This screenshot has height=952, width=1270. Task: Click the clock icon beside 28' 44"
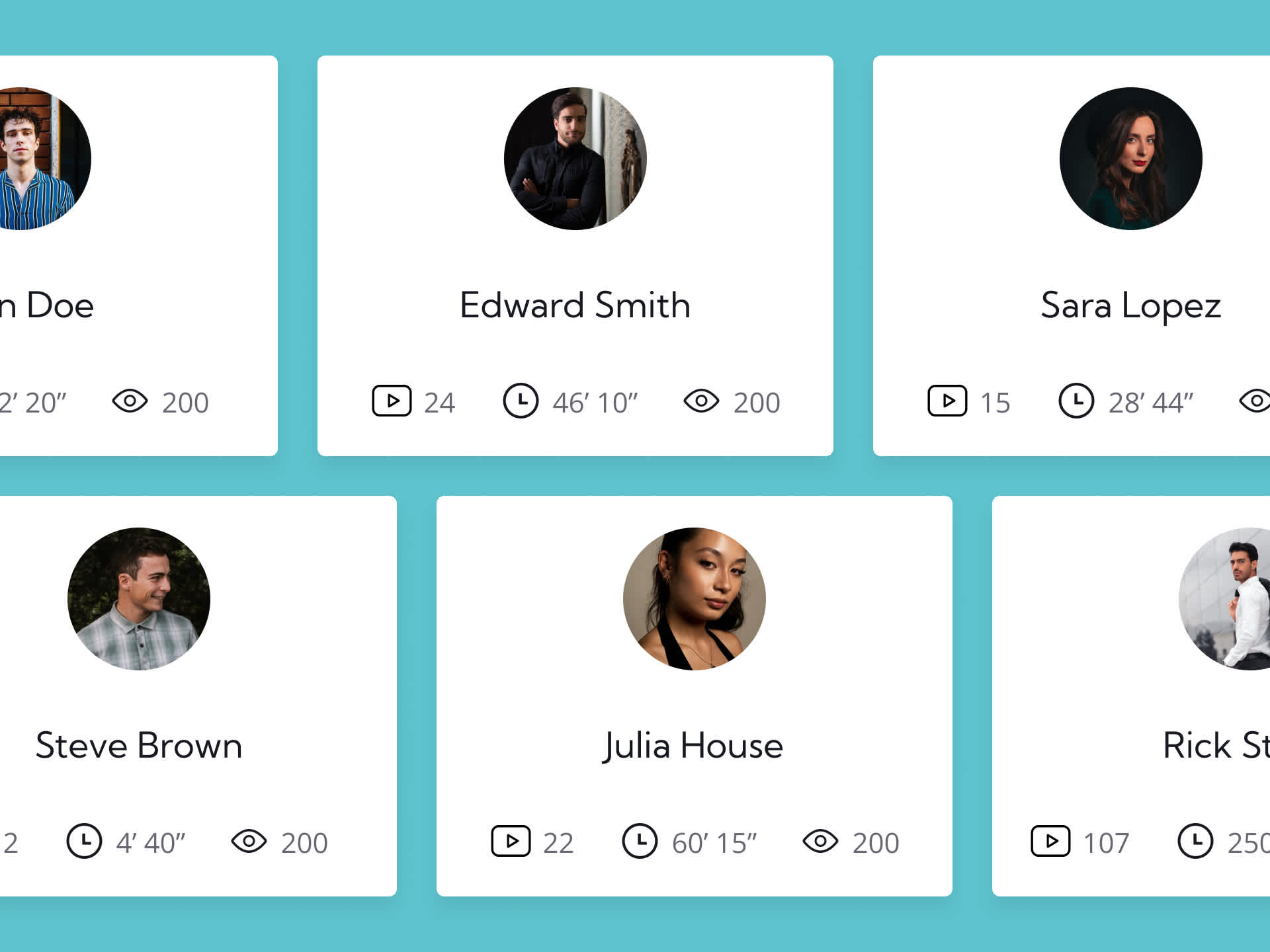click(1076, 401)
